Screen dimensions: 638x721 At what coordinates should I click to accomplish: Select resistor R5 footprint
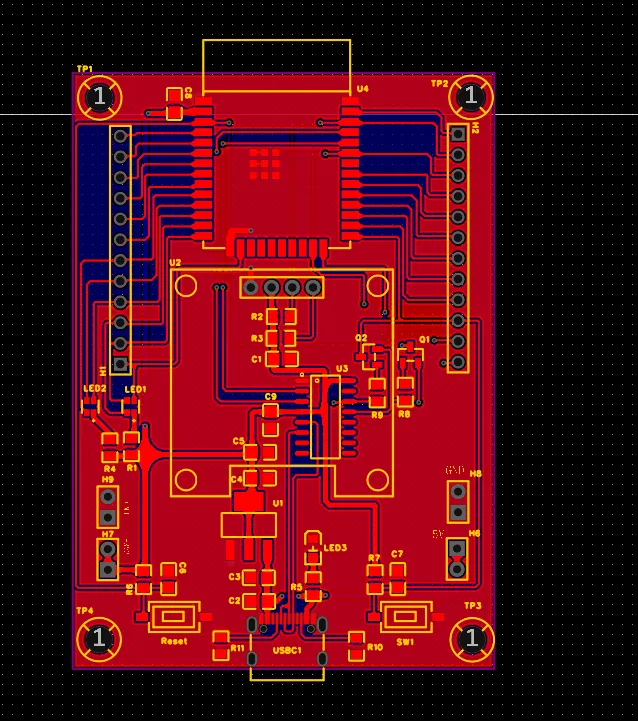pos(313,587)
